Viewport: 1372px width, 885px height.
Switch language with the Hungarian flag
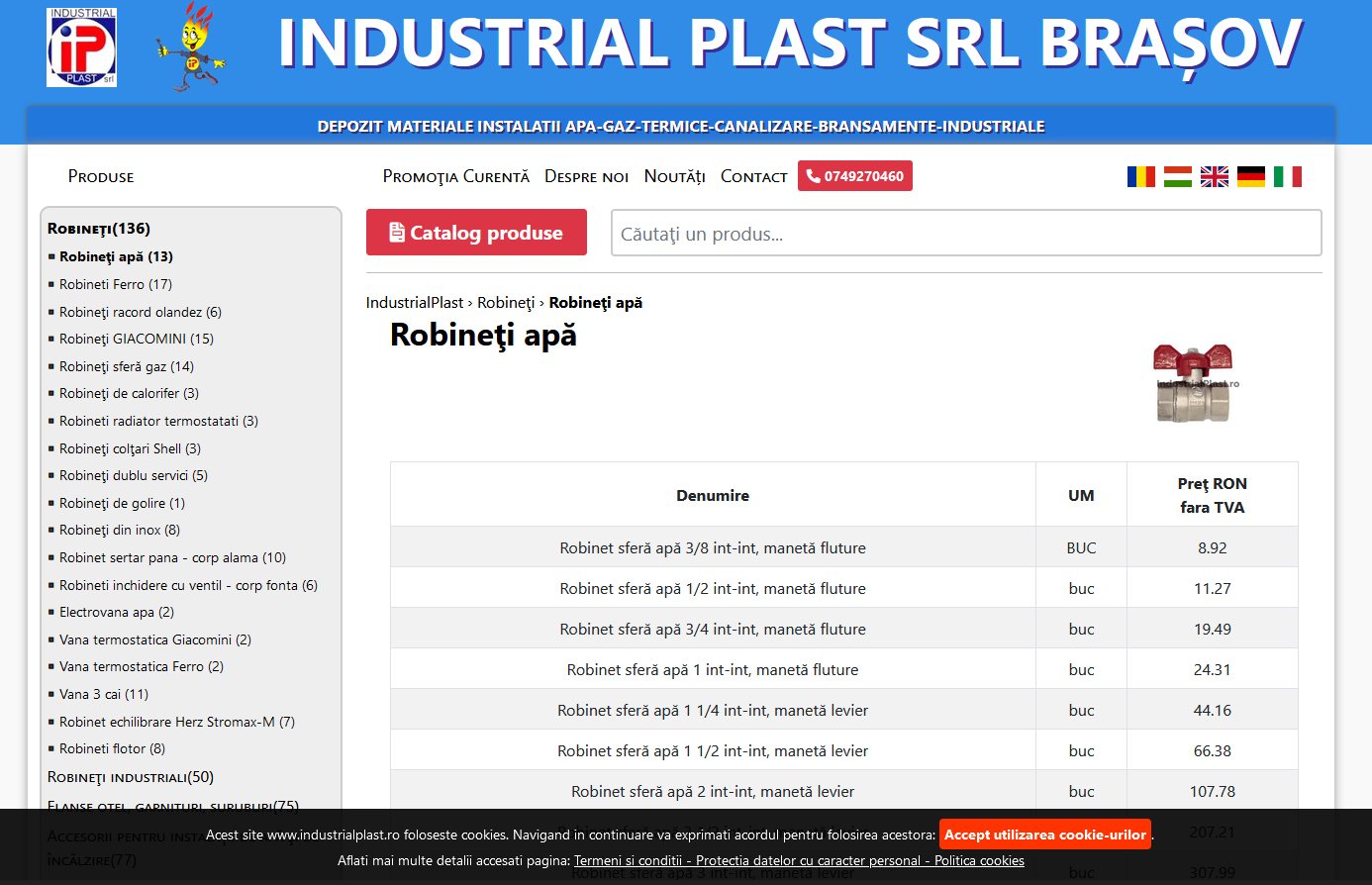click(x=1178, y=177)
